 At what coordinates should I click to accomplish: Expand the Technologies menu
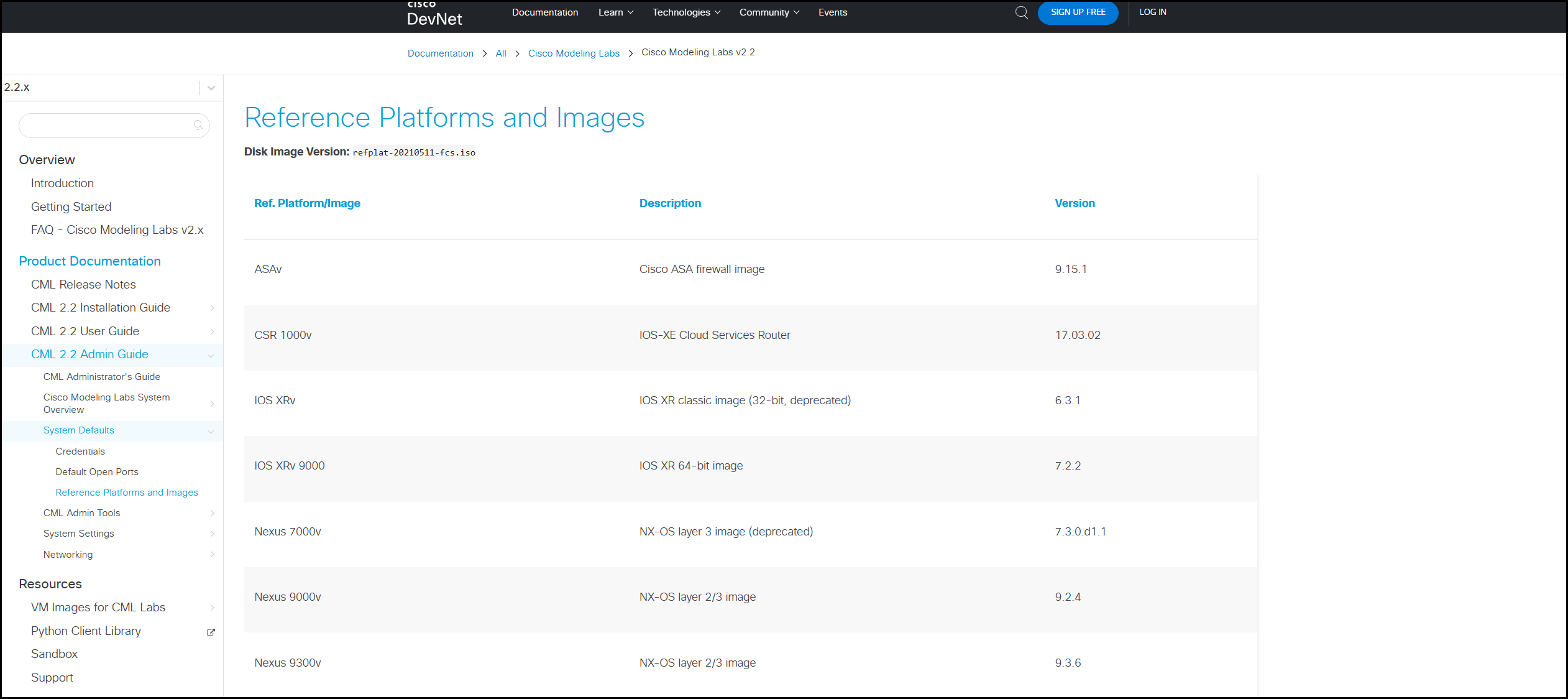click(x=686, y=12)
